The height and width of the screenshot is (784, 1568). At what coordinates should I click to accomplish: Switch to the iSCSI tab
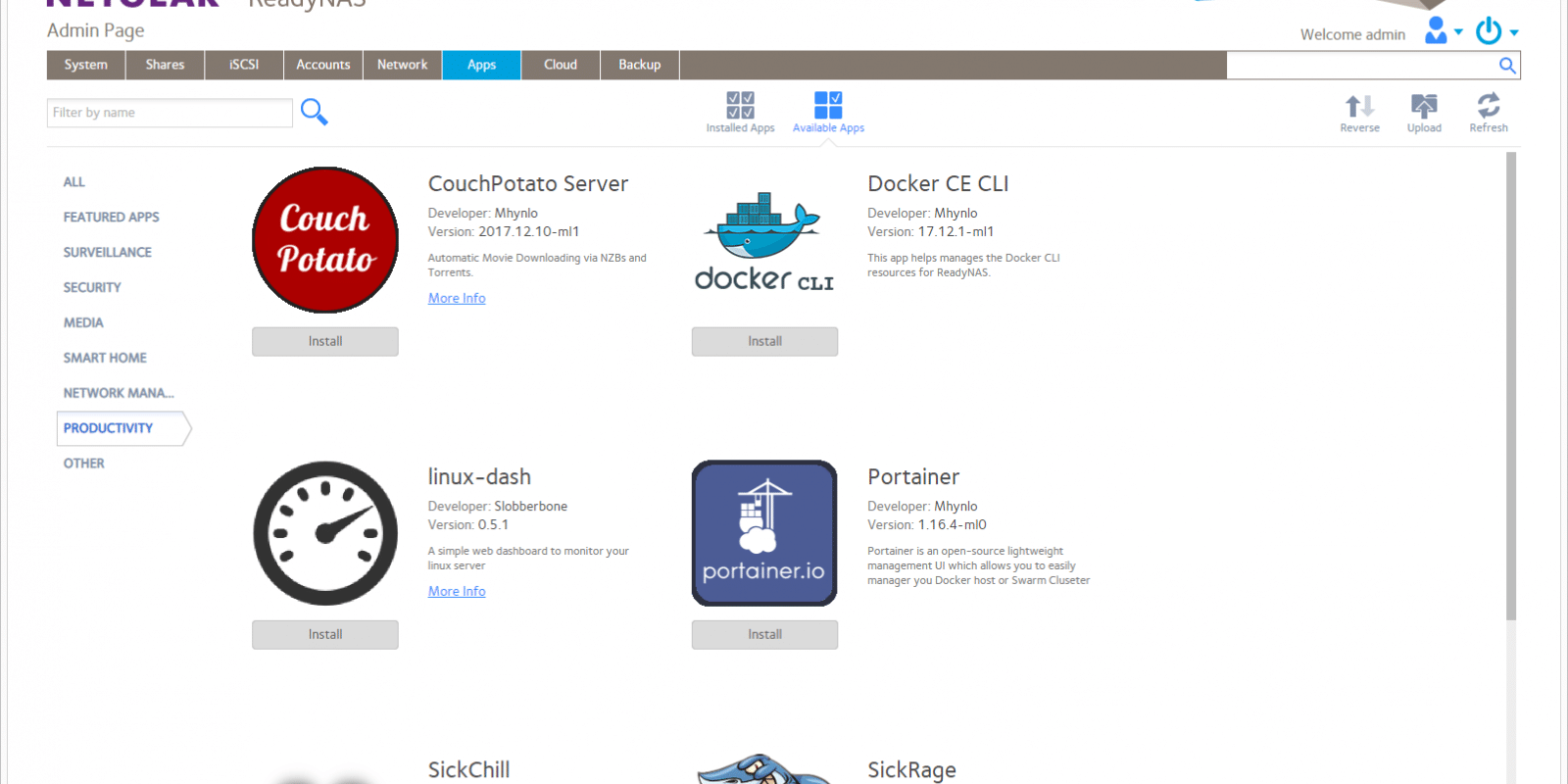point(244,65)
